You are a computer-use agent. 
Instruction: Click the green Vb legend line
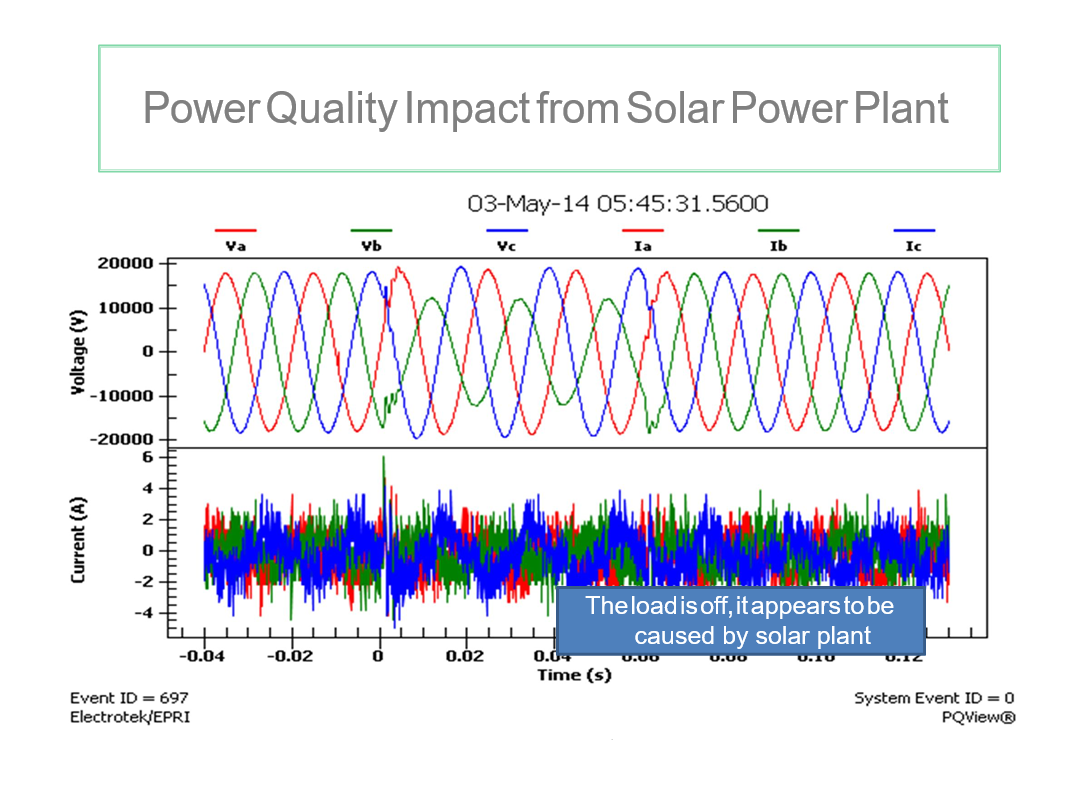371,231
